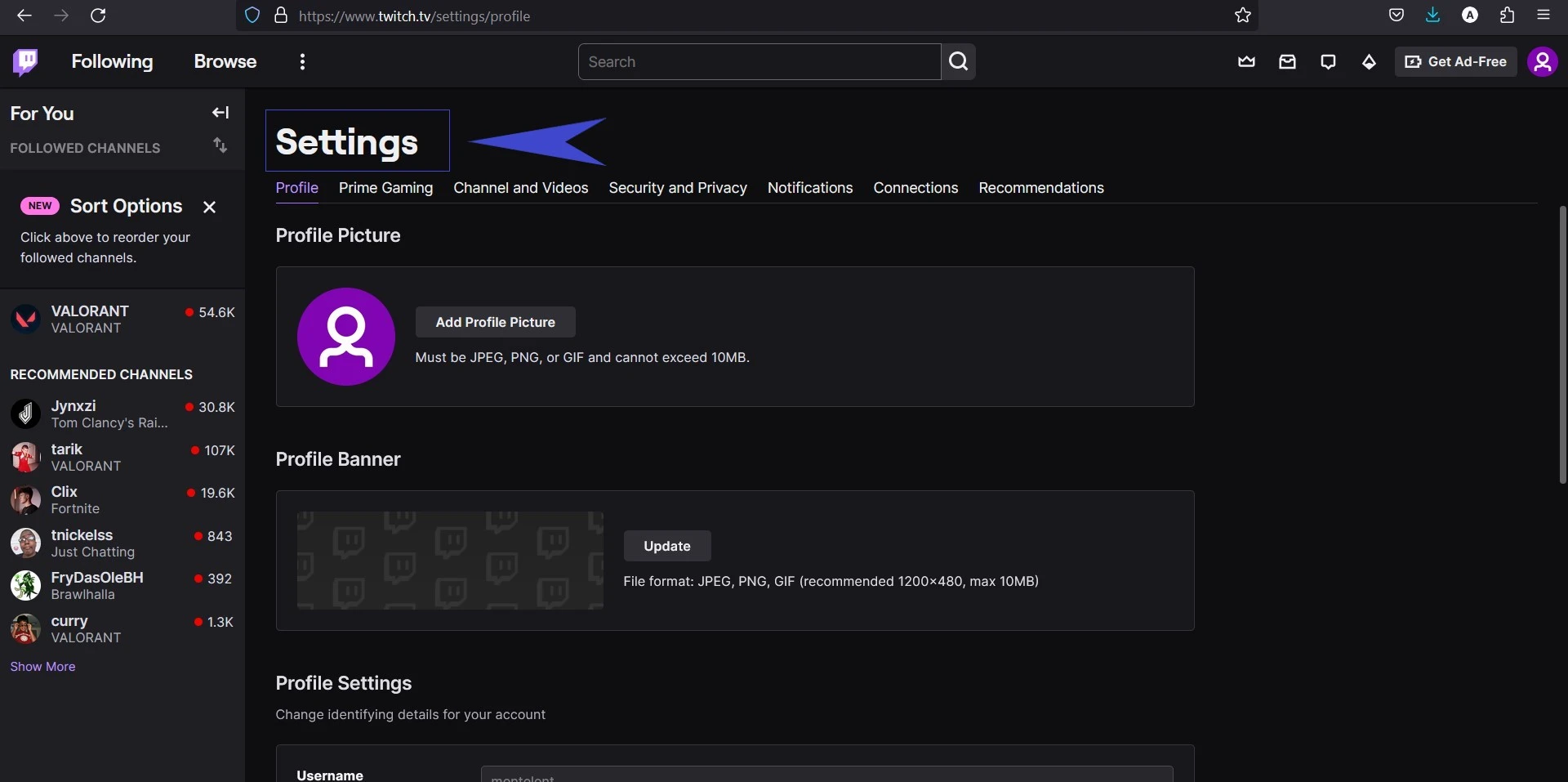Click the Twitch logo home icon
Viewport: 1568px width, 782px height.
click(x=26, y=61)
